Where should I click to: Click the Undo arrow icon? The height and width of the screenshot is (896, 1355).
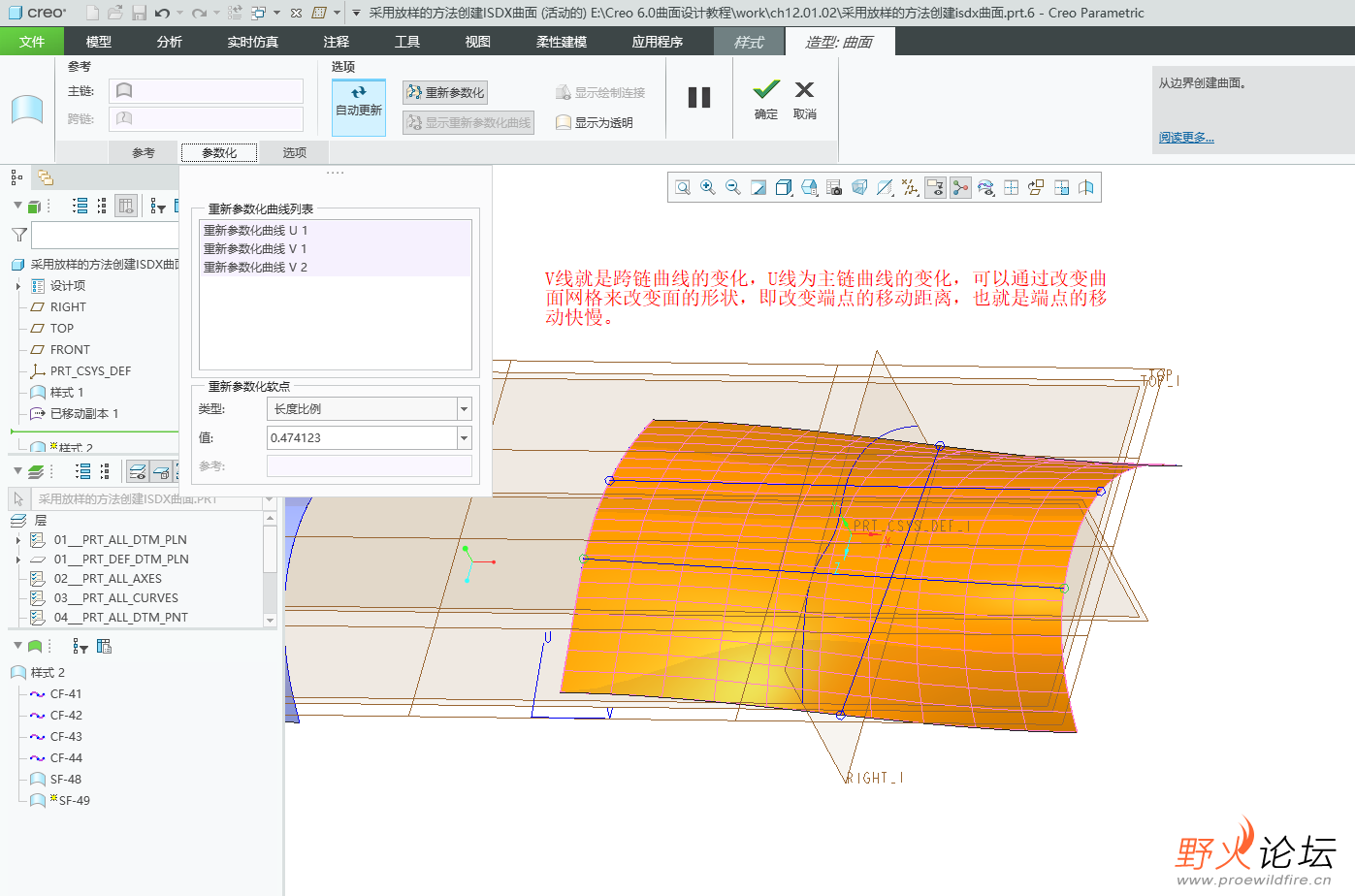(x=162, y=13)
